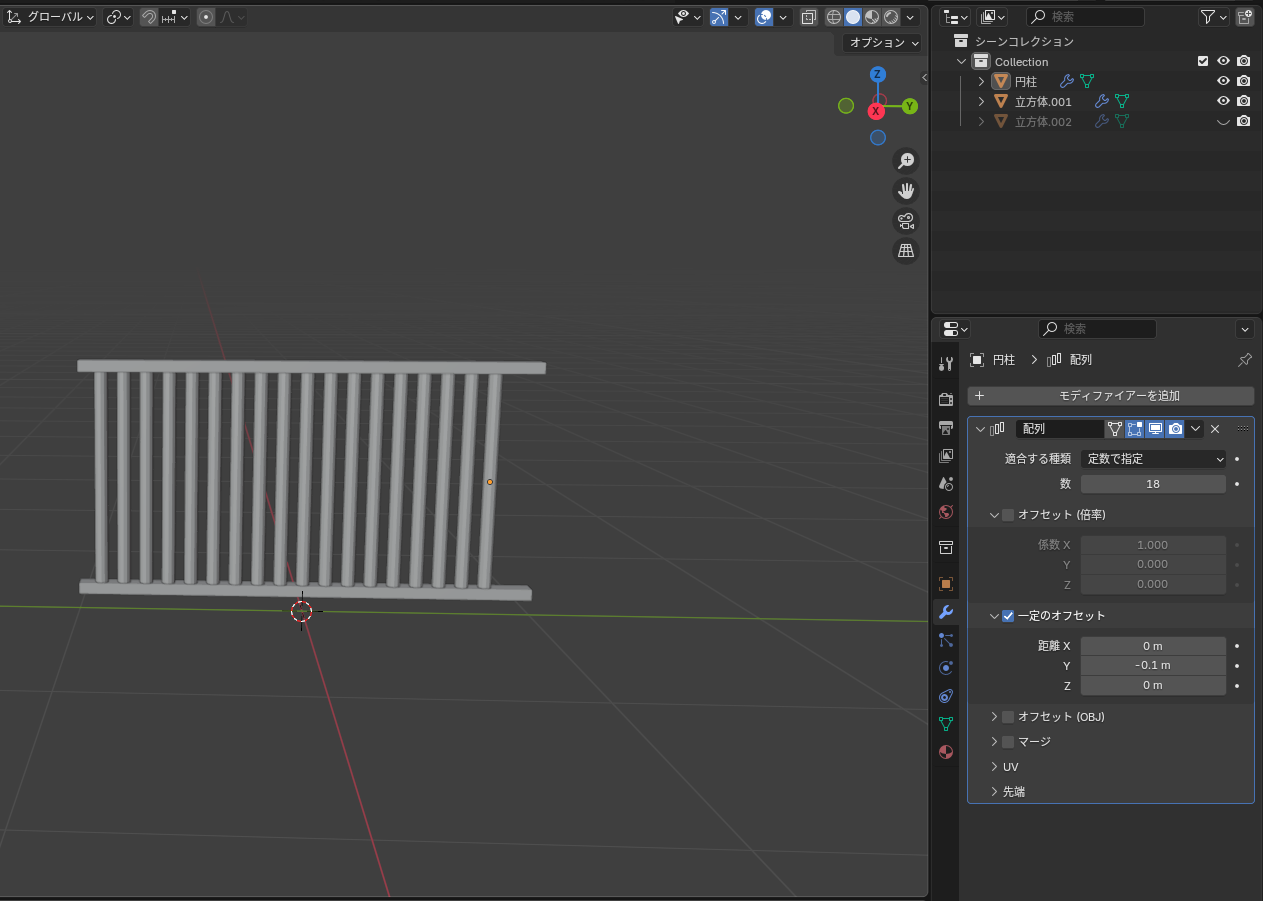Switch to wireframe viewport shading
1263x901 pixels.
click(833, 17)
